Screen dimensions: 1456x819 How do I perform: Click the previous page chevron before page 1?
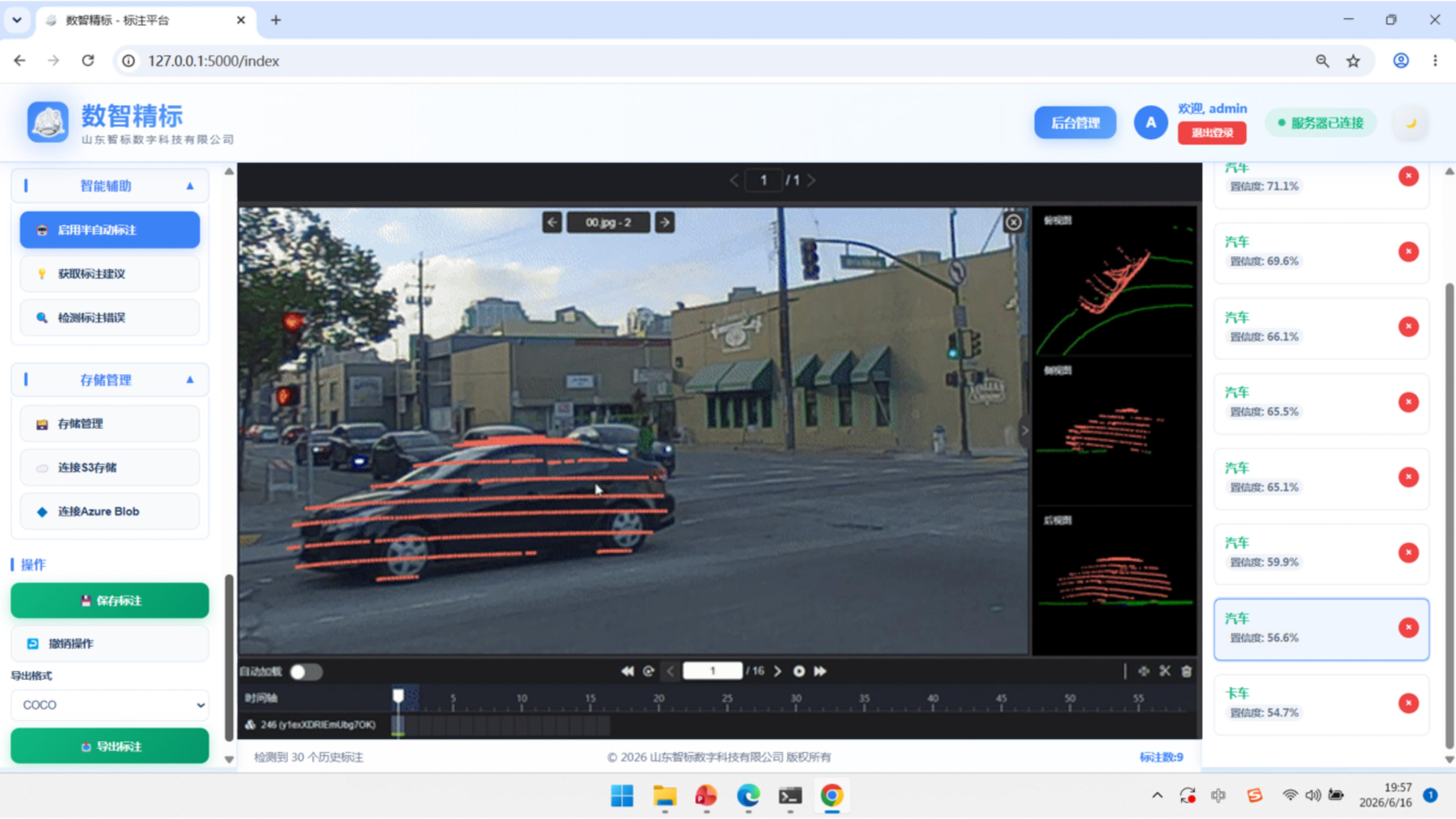click(x=734, y=181)
